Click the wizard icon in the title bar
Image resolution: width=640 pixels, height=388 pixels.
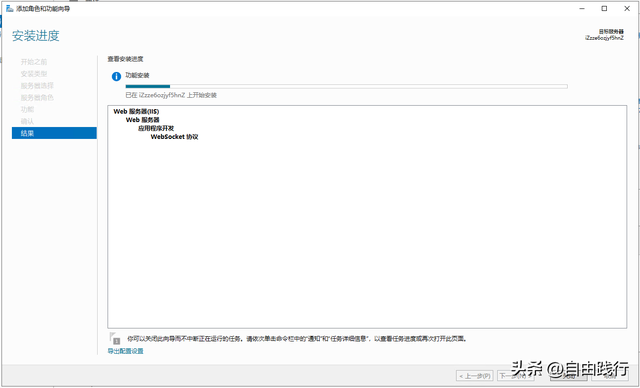(x=10, y=9)
